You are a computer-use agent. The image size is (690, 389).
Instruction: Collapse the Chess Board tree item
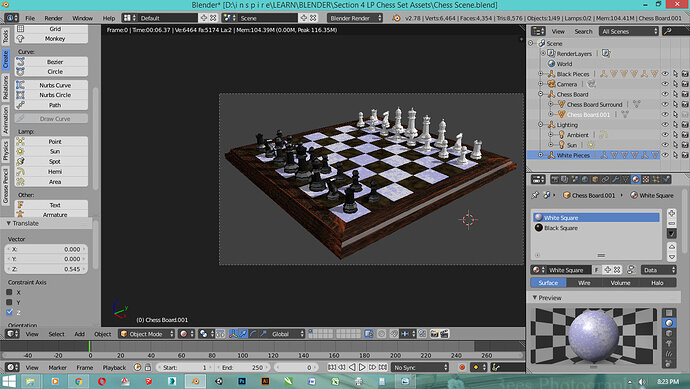coord(541,94)
